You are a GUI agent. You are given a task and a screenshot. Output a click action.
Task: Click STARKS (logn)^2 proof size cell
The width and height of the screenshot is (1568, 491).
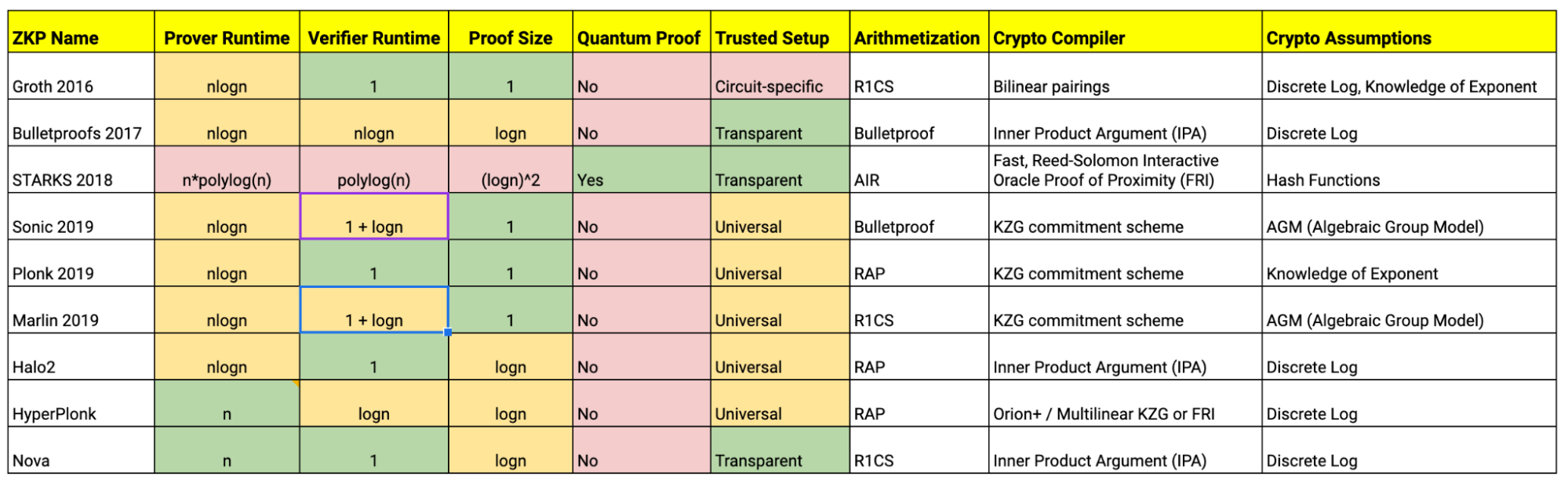[511, 169]
